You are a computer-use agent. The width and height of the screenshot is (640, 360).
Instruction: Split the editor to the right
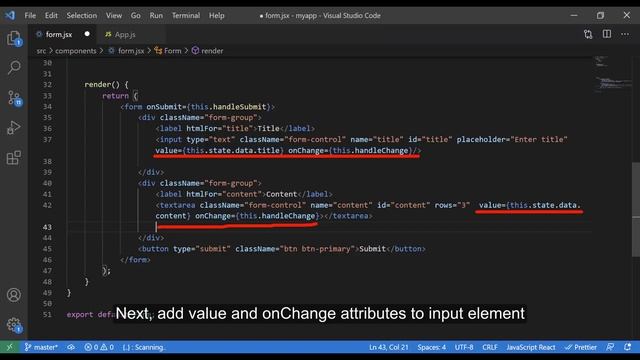[607, 34]
